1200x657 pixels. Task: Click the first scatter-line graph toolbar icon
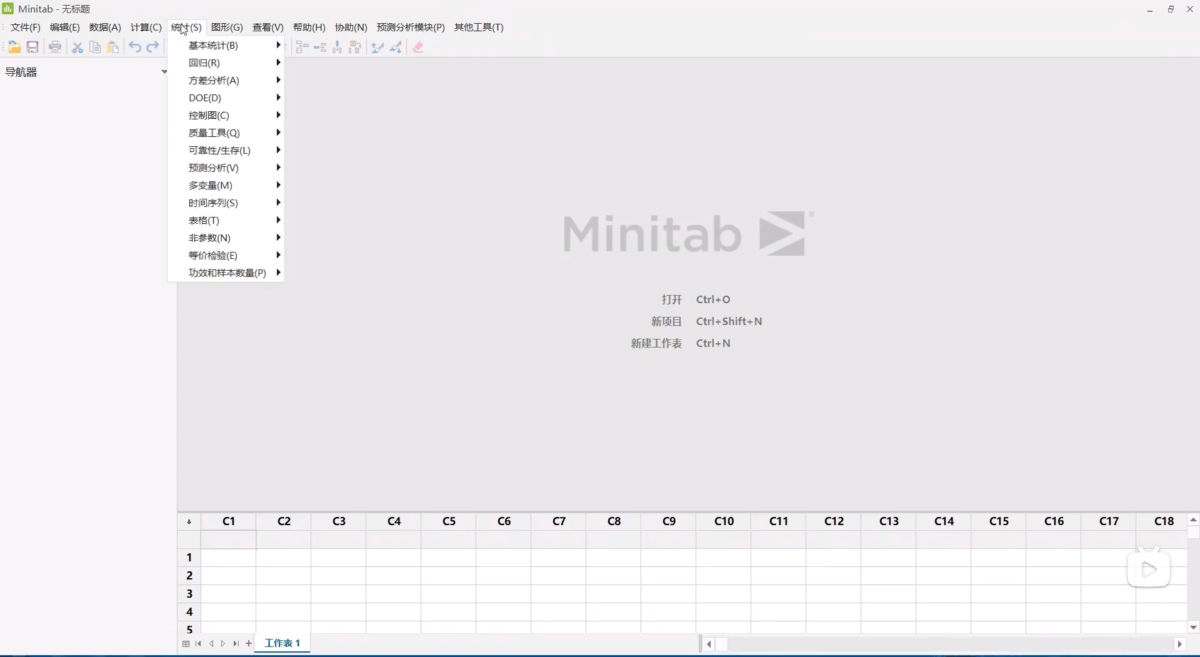[377, 47]
